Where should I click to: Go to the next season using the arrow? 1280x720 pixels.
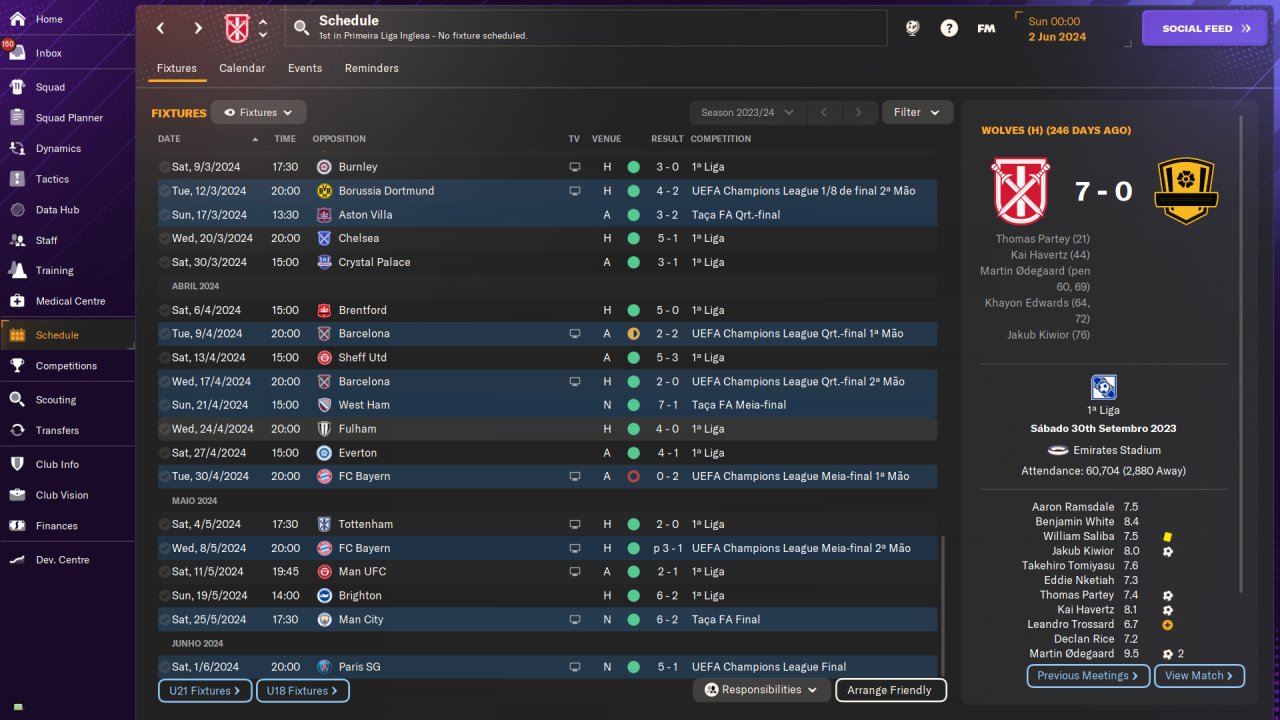[859, 113]
